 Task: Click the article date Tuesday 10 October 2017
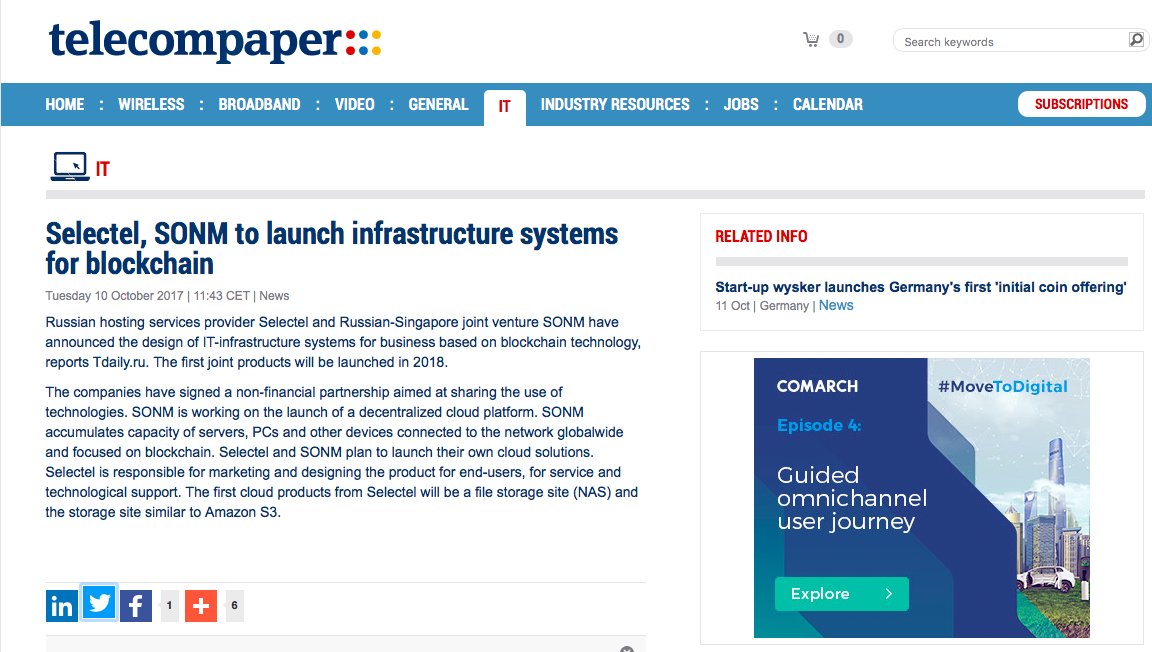(x=114, y=295)
